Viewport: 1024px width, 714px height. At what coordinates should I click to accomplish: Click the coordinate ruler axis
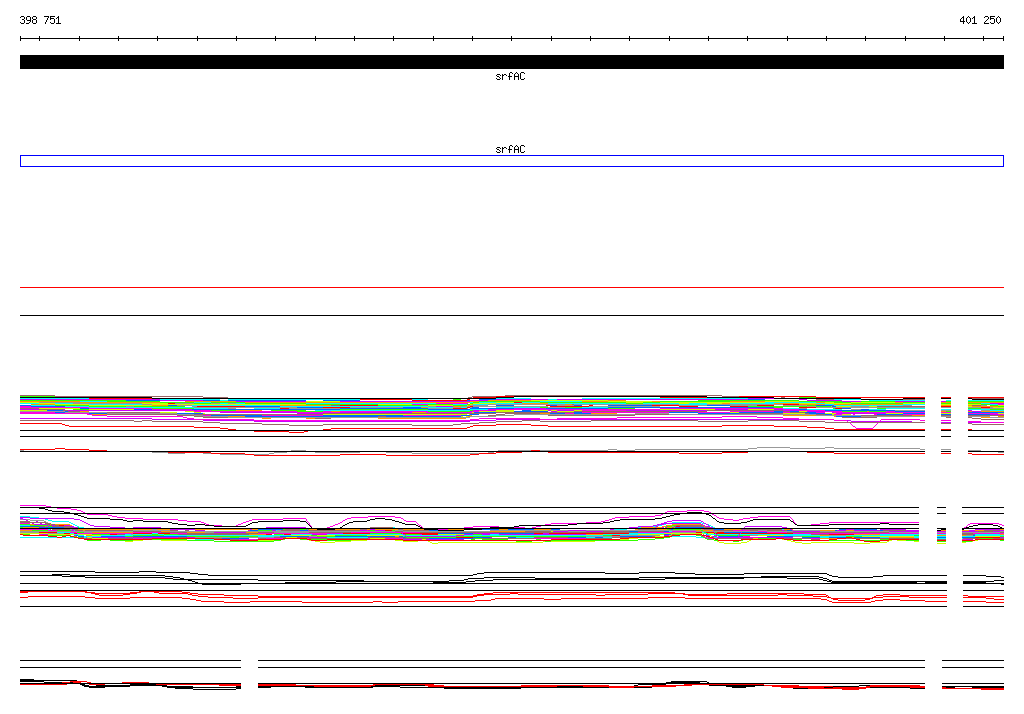[512, 39]
